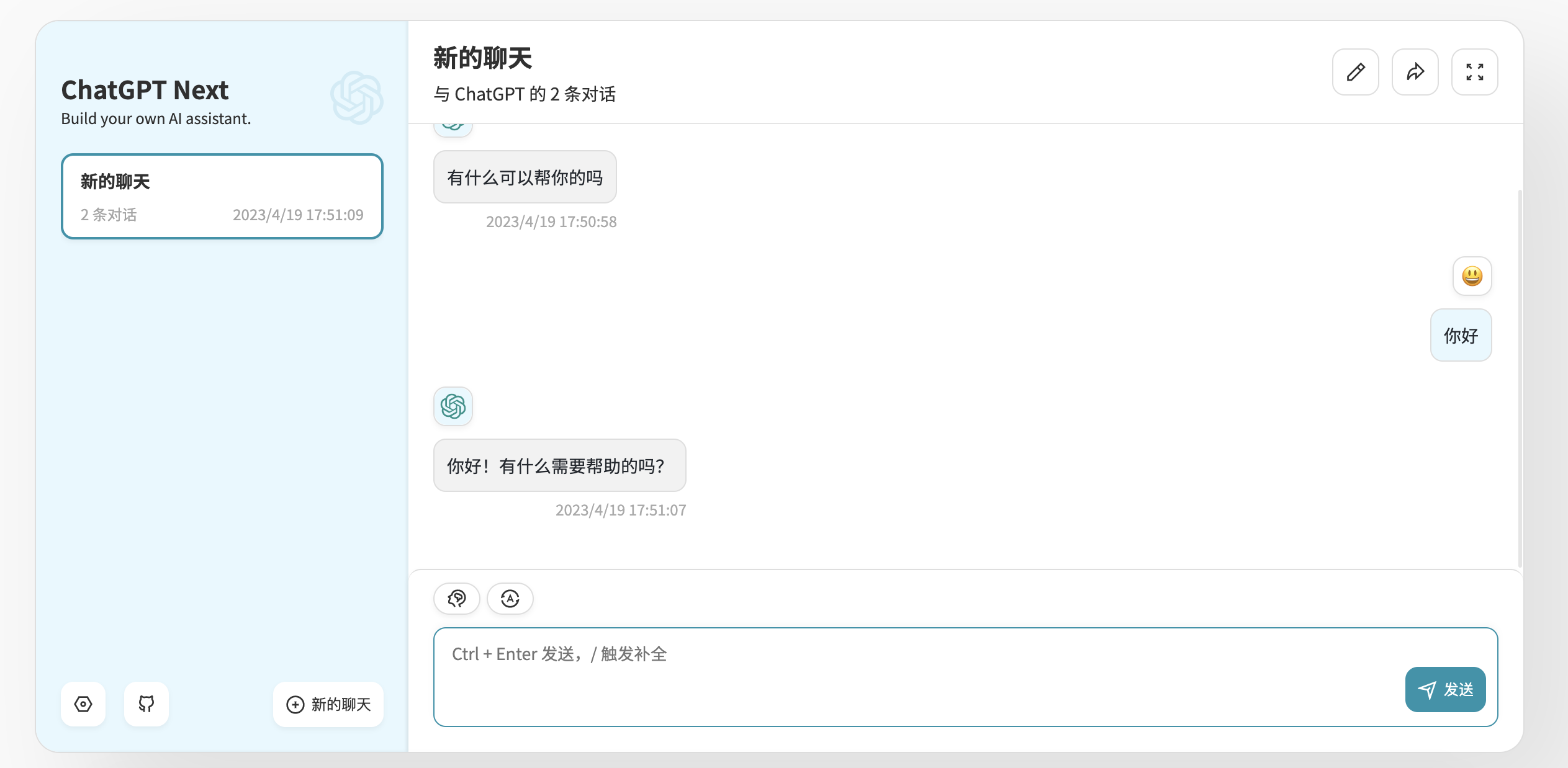This screenshot has height=768, width=1568.
Task: Select the 新的聊天 conversation card in sidebar
Action: [x=222, y=196]
